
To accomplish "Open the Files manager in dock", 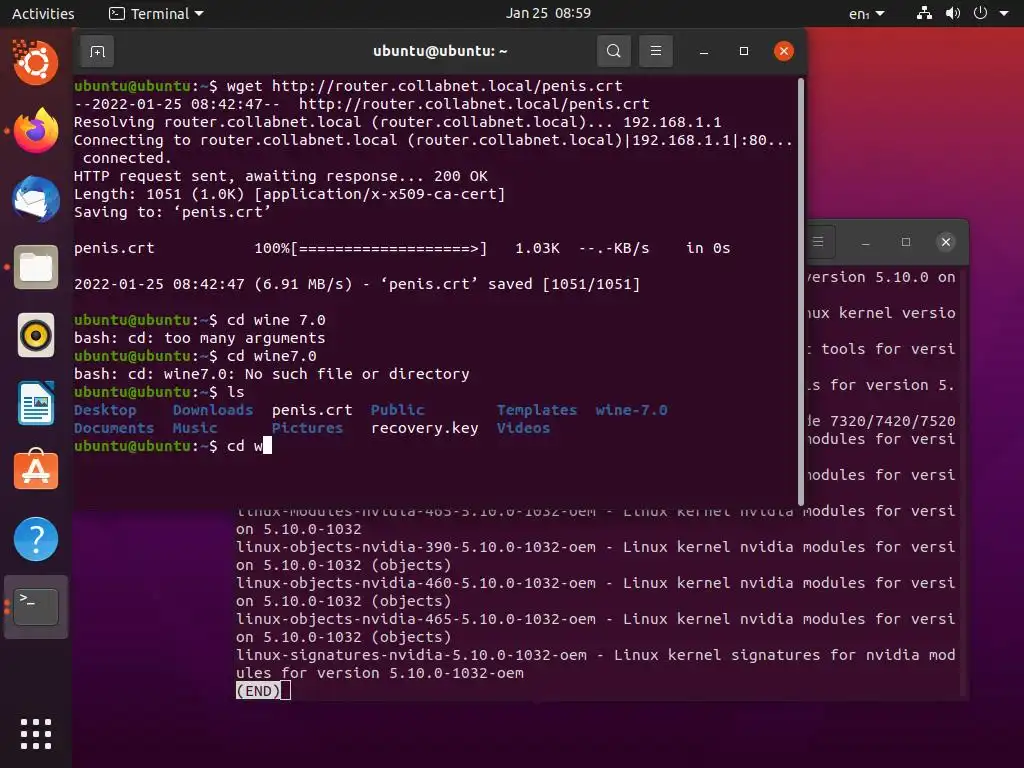I will [x=36, y=267].
